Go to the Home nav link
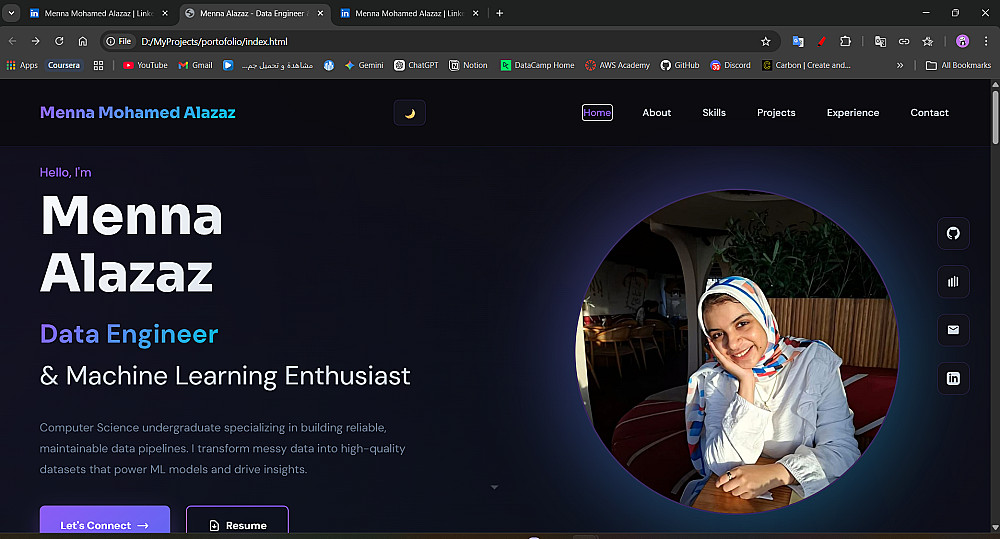Image resolution: width=1000 pixels, height=539 pixels. 597,112
